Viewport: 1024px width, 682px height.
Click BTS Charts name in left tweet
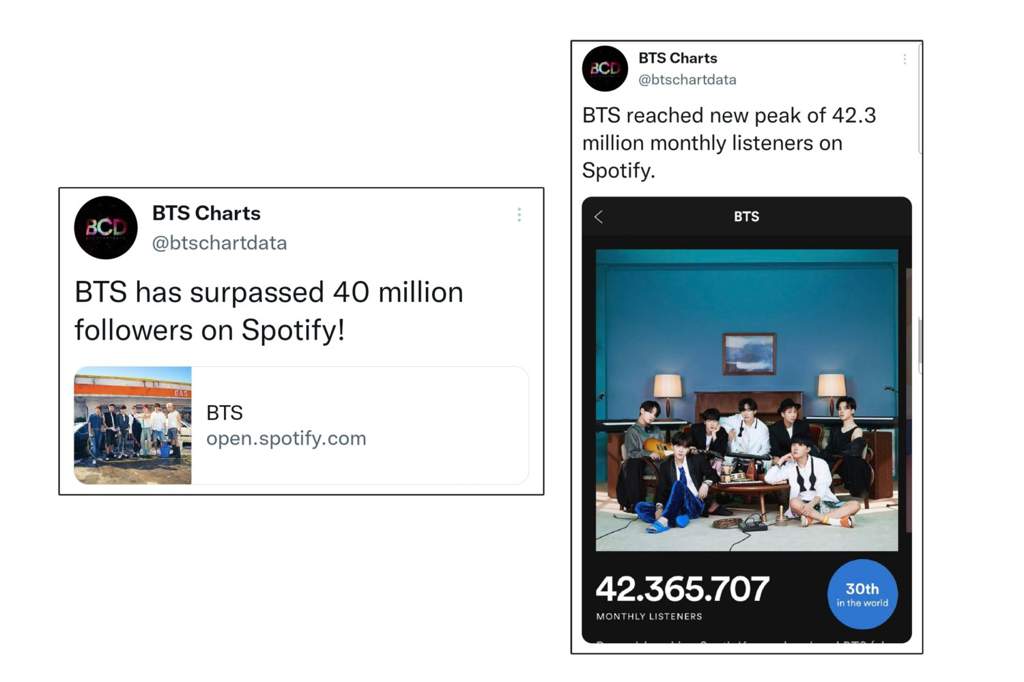tap(206, 213)
